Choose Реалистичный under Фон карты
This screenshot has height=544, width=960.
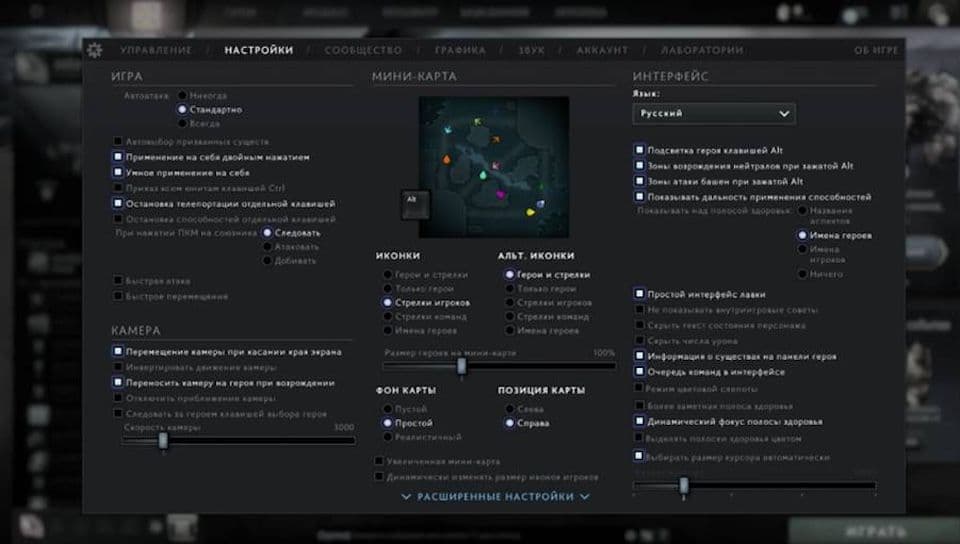[x=388, y=437]
